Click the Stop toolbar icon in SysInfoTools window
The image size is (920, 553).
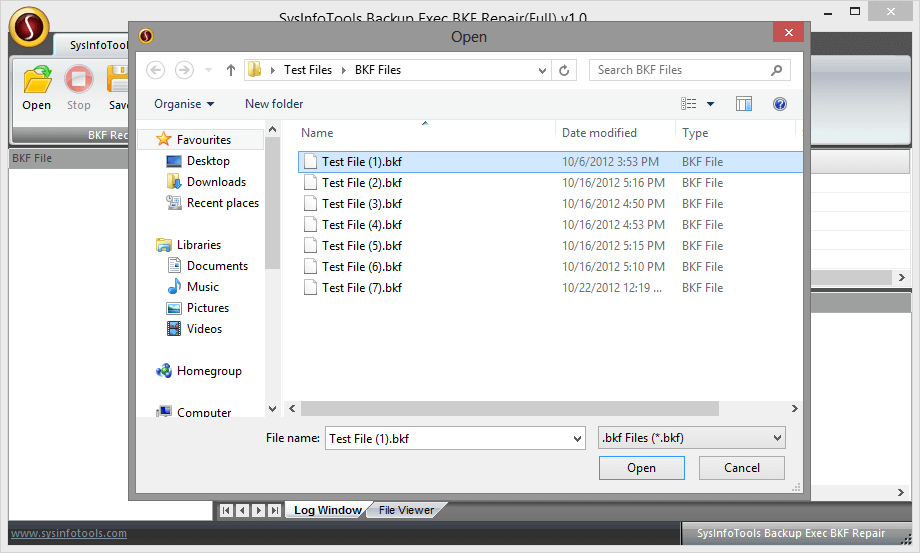[79, 88]
